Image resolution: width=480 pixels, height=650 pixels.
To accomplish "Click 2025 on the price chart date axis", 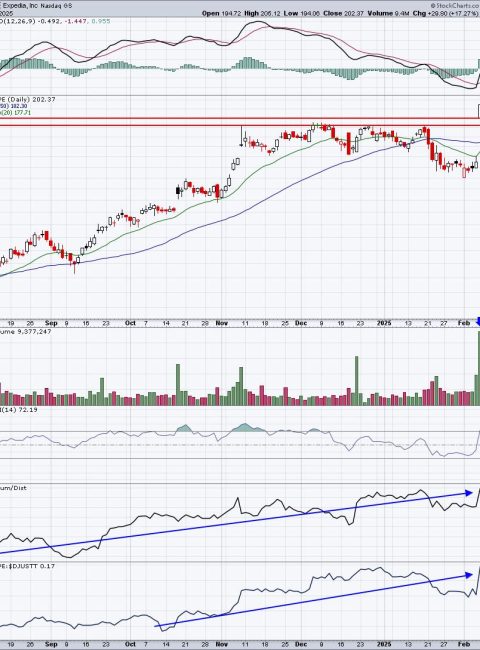I will [384, 323].
